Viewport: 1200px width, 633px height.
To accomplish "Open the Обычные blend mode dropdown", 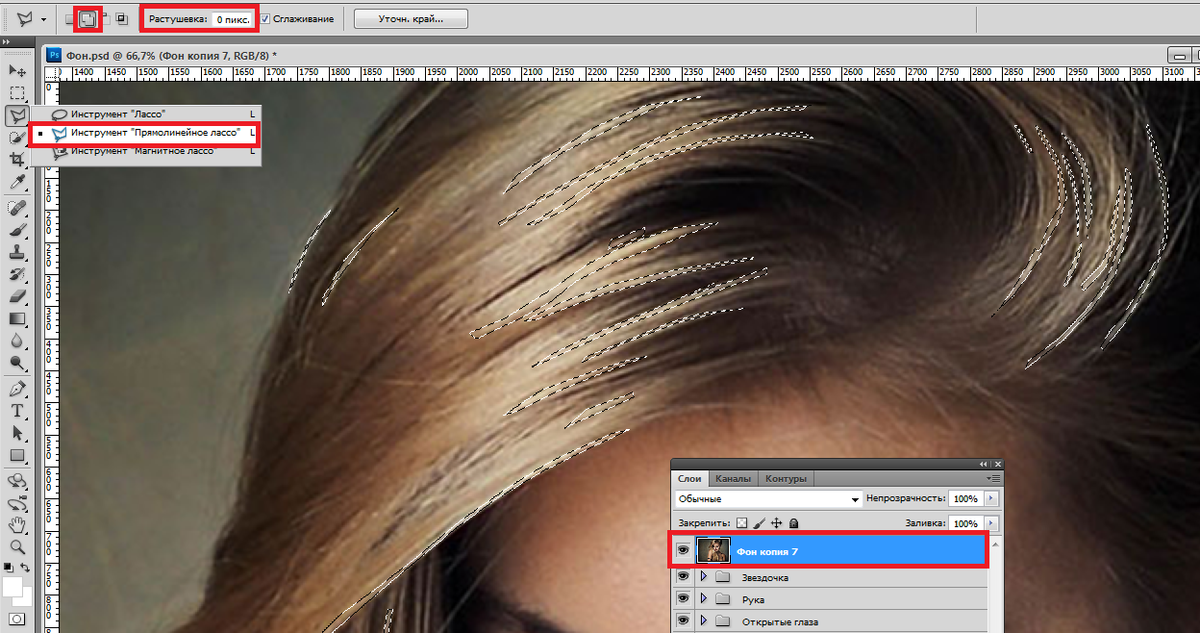I will [x=767, y=498].
